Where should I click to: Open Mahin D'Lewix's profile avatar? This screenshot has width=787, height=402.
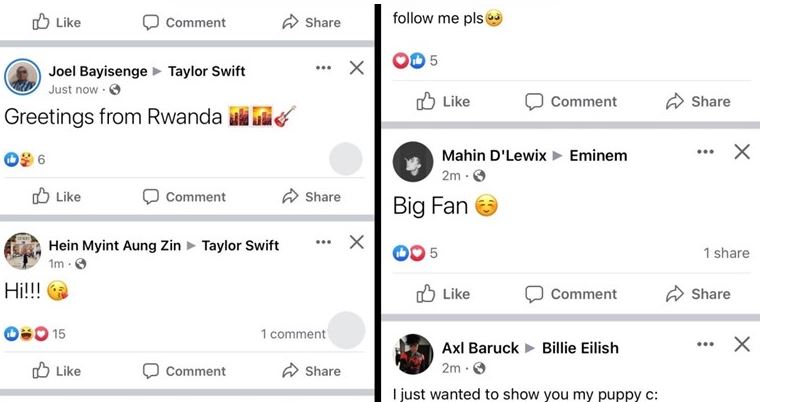click(x=412, y=162)
